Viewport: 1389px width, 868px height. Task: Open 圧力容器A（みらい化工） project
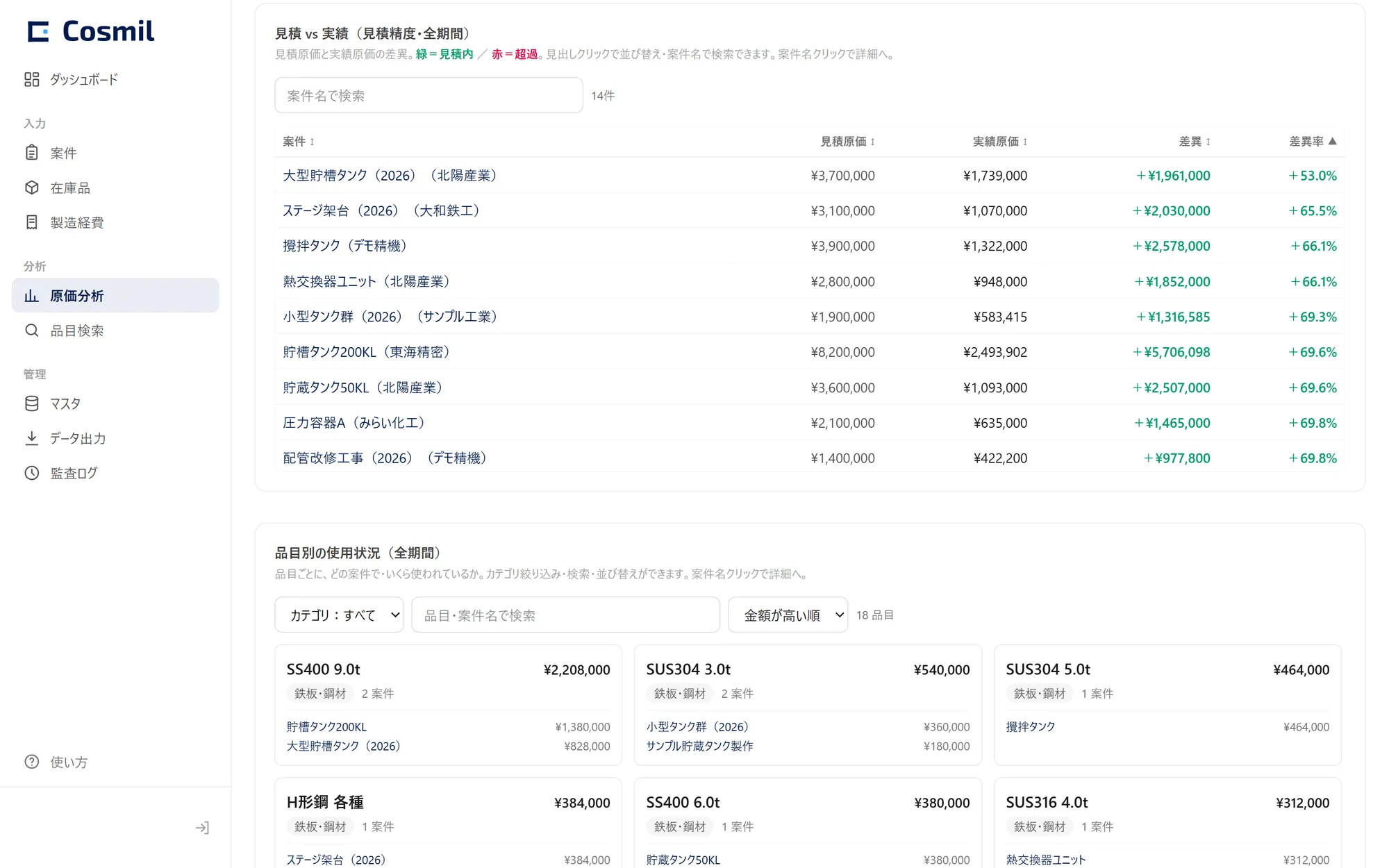tap(356, 423)
